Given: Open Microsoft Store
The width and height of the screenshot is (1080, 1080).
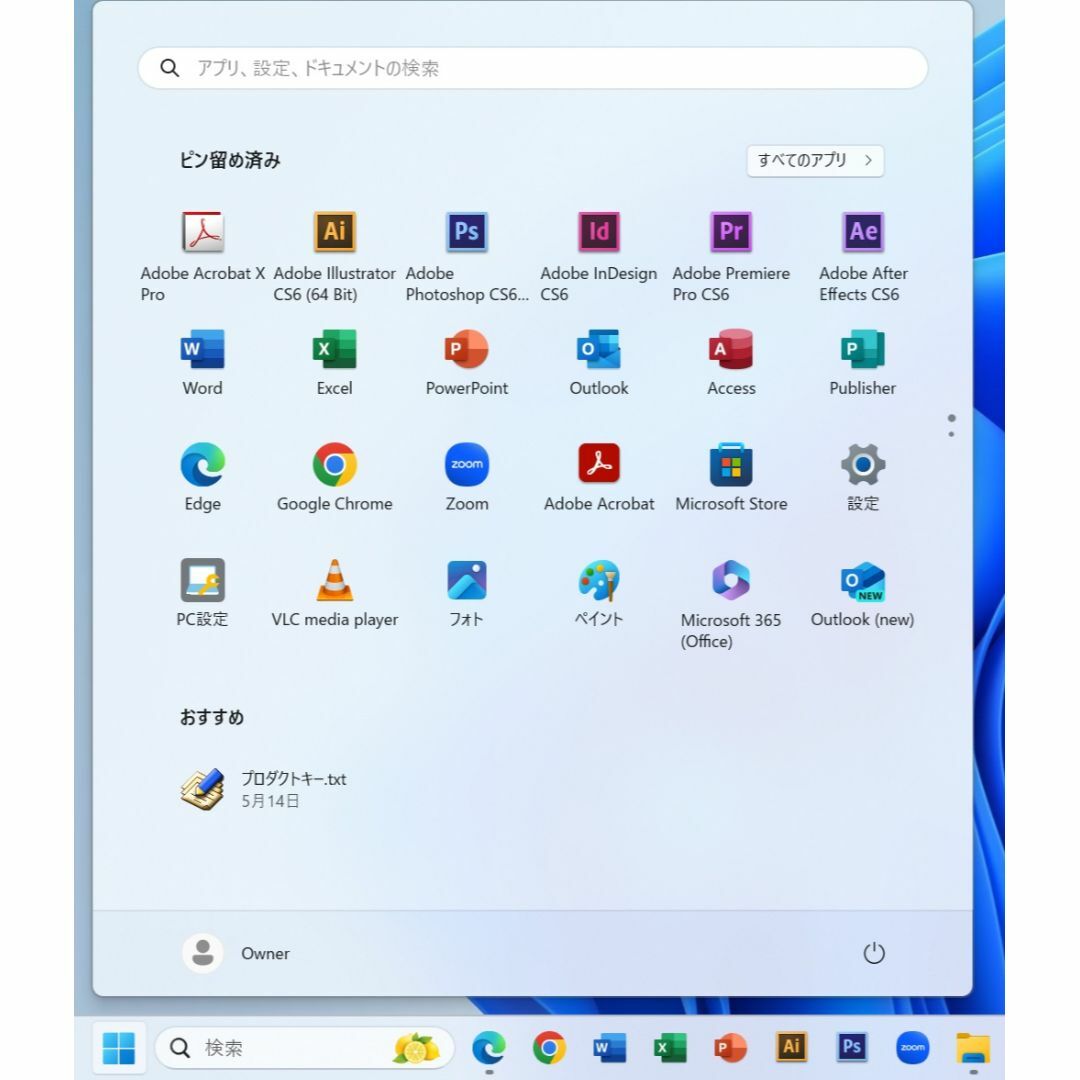Looking at the screenshot, I should pos(731,478).
